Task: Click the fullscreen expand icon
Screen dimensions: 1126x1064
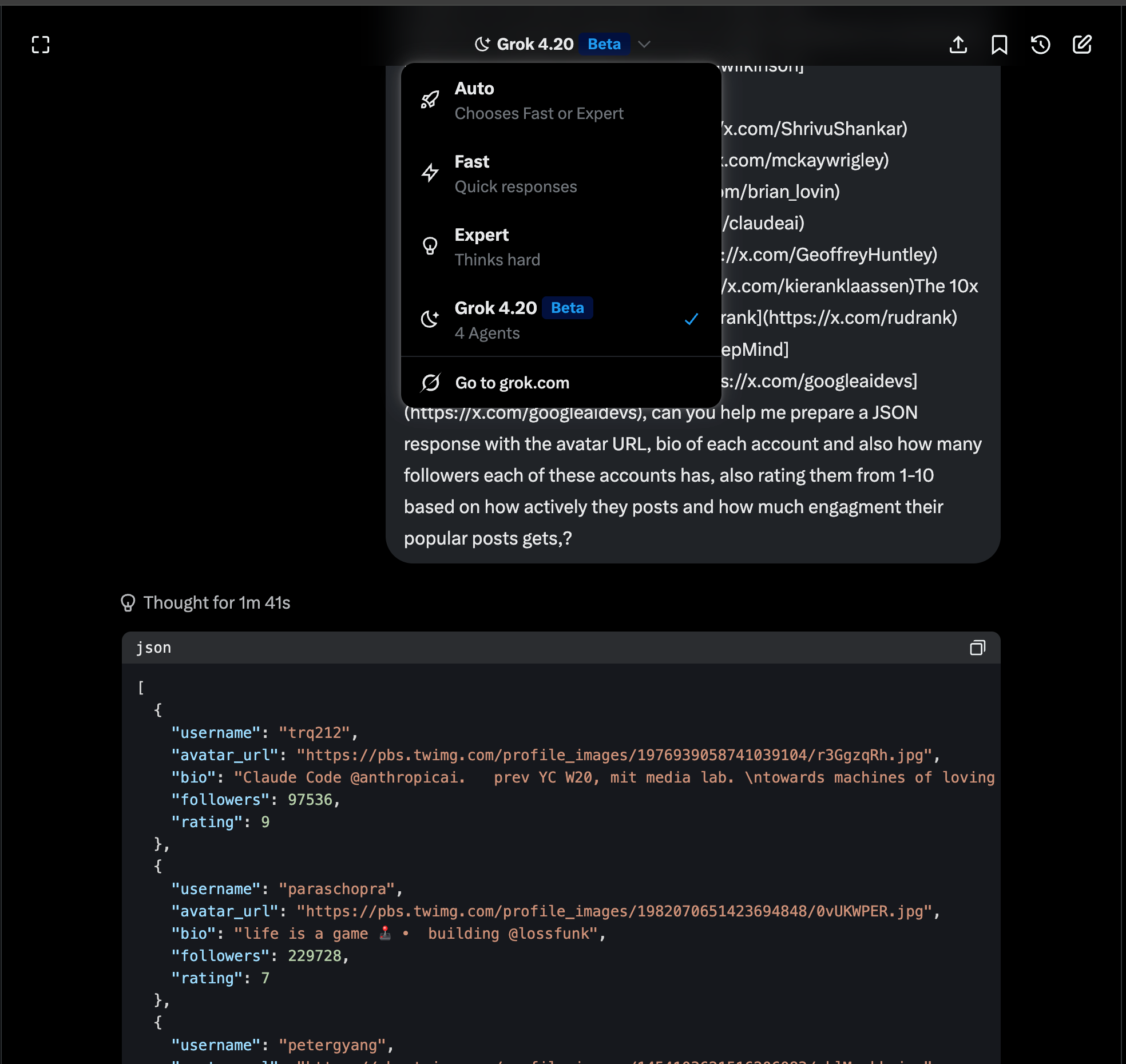Action: click(41, 45)
